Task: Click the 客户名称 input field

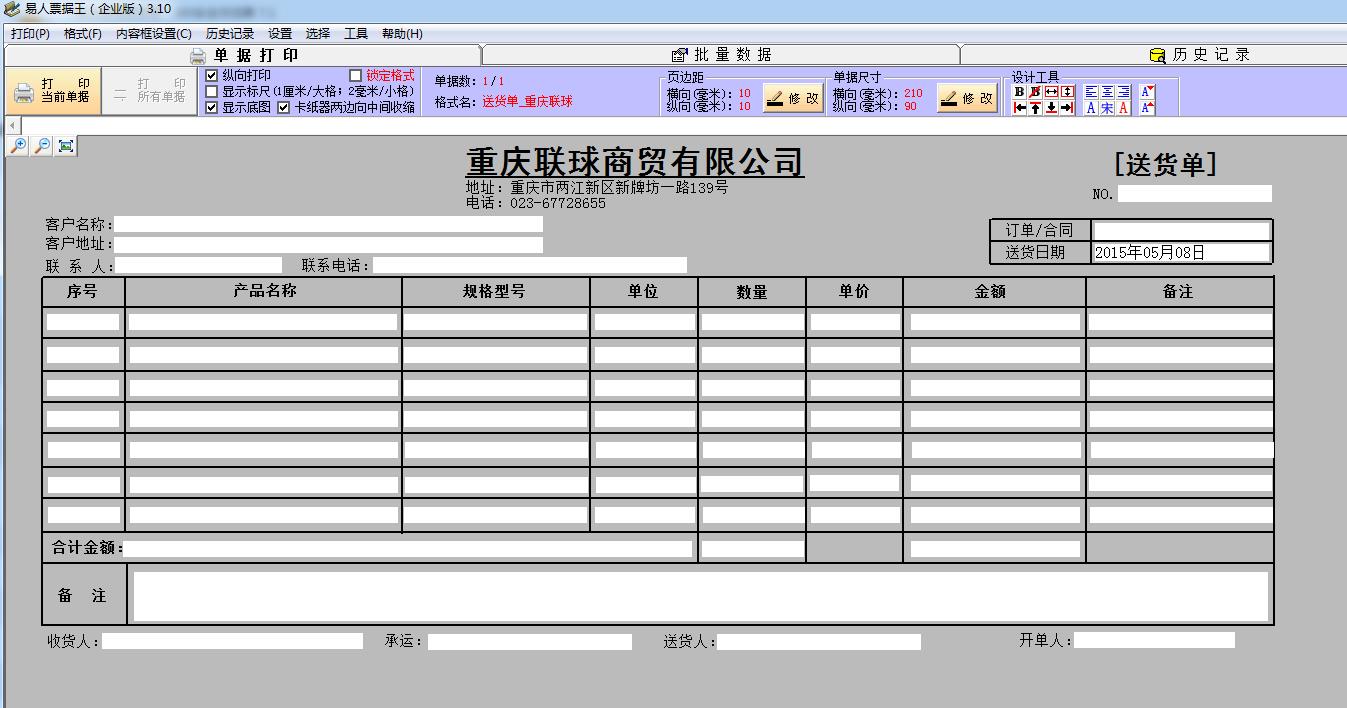Action: [x=328, y=224]
